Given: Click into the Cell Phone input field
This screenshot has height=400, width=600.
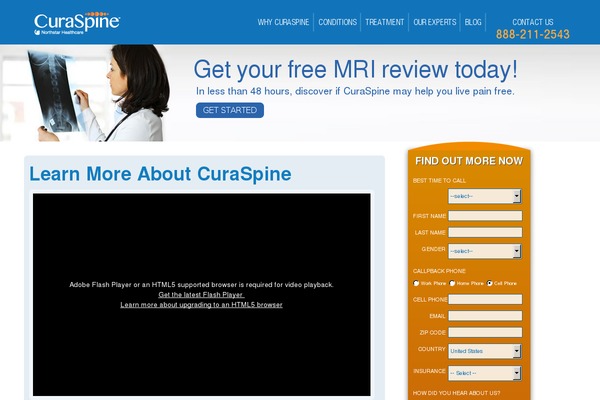Looking at the screenshot, I should 485,299.
